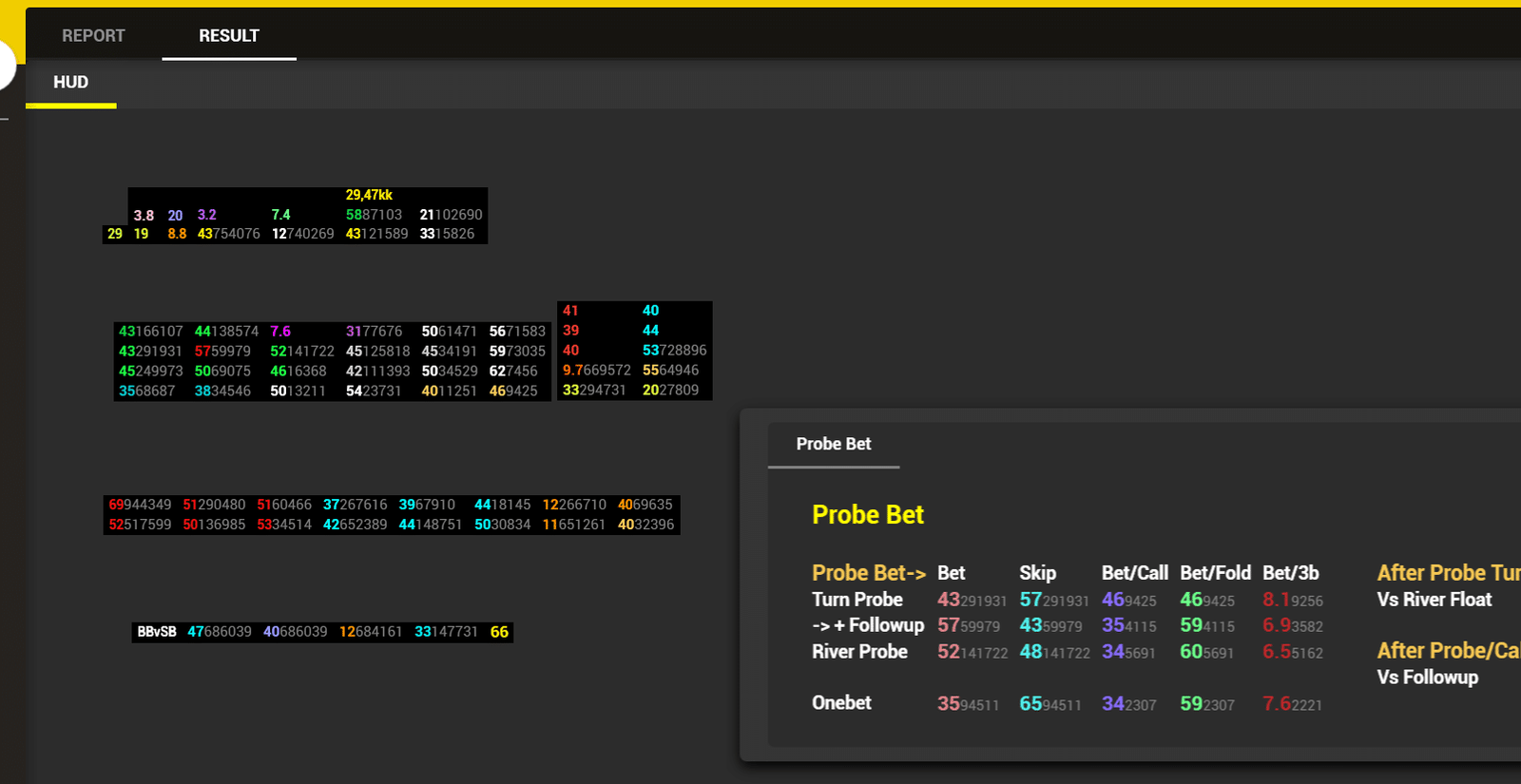Click the yellow Probe Bet heading
This screenshot has width=1521, height=784.
tap(868, 515)
